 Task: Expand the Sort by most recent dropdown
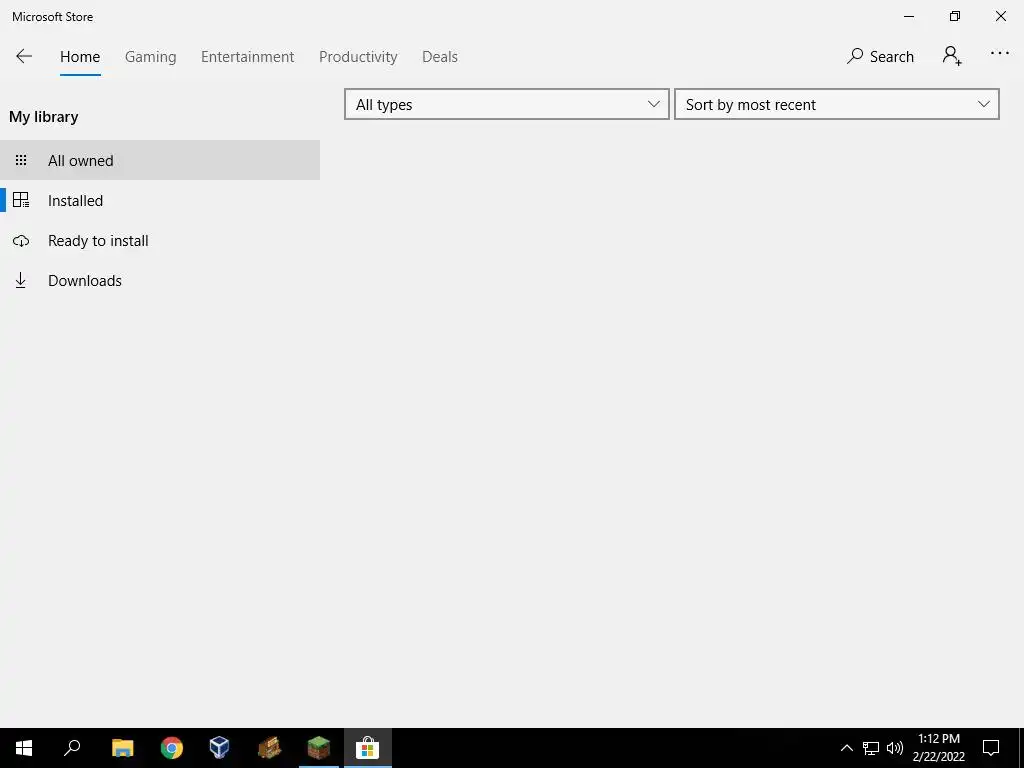pos(837,104)
